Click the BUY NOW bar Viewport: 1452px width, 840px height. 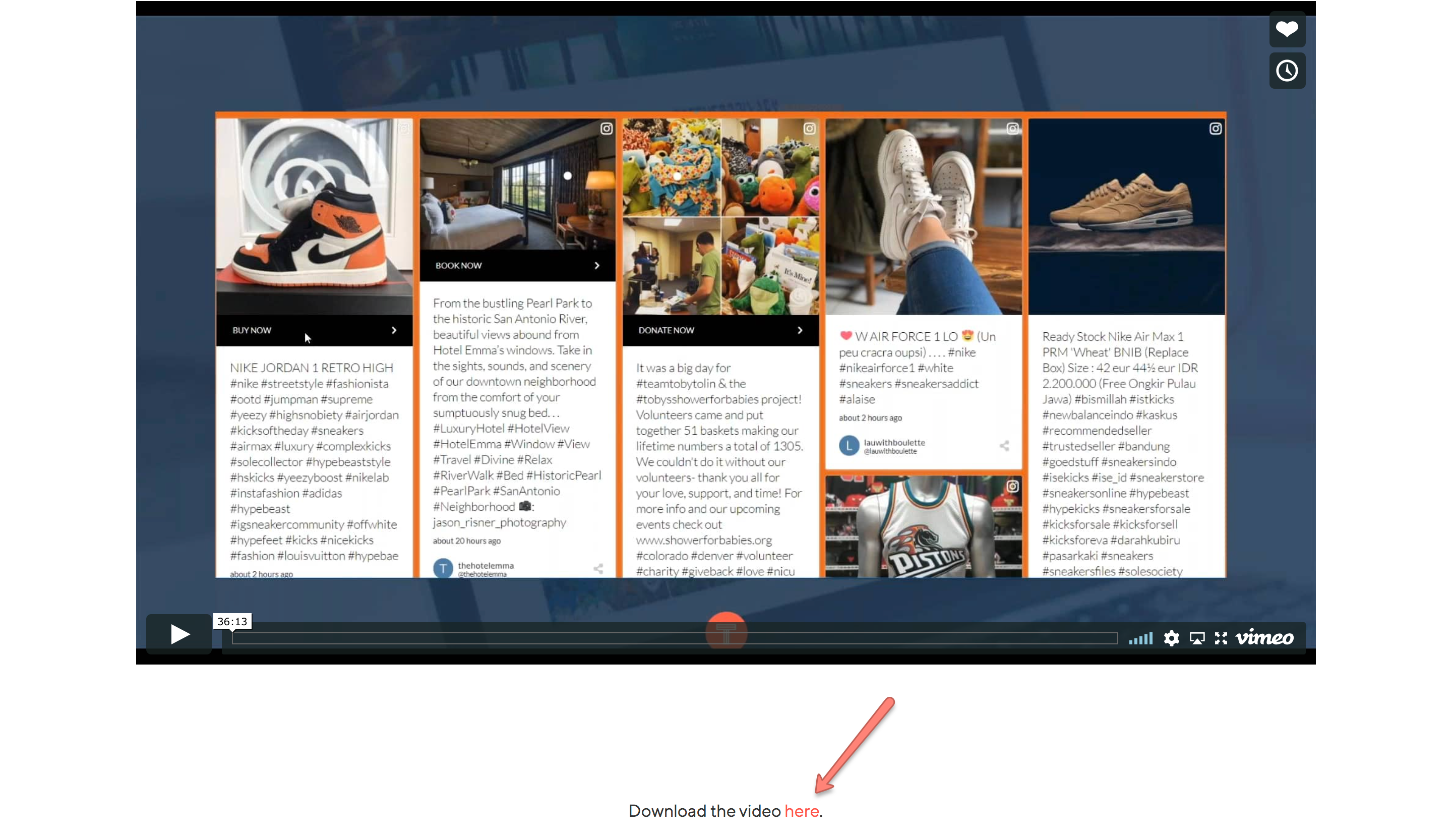(x=314, y=330)
